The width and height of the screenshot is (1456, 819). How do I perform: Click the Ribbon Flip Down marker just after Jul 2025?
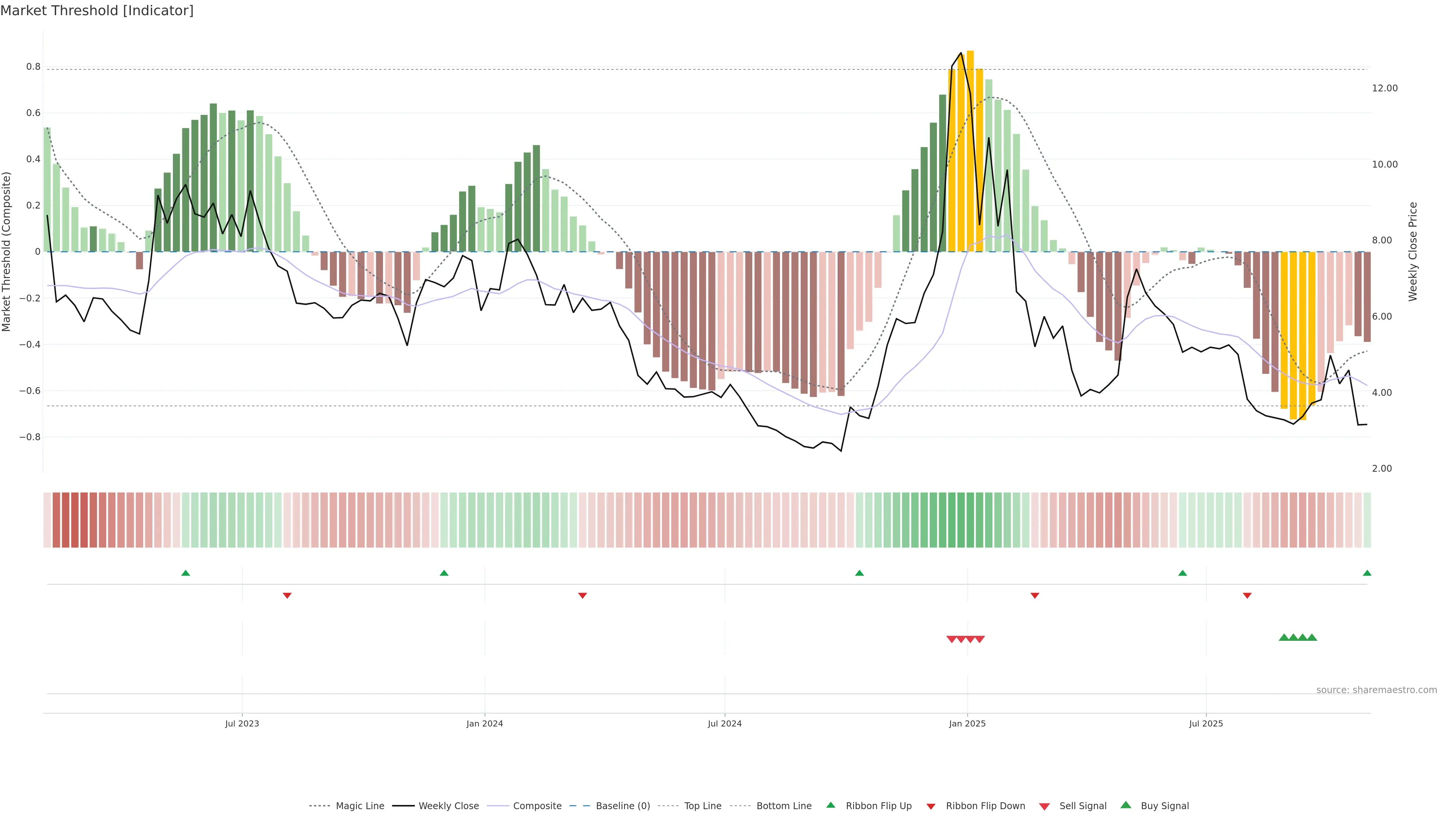[x=1247, y=596]
